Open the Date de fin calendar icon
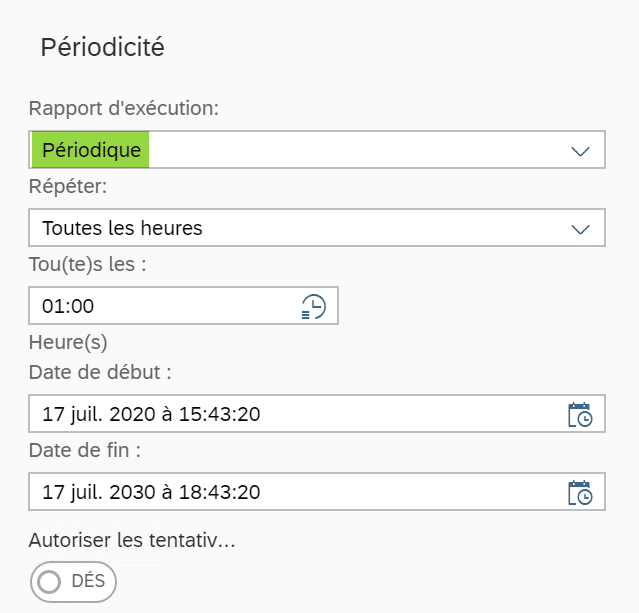 [580, 492]
